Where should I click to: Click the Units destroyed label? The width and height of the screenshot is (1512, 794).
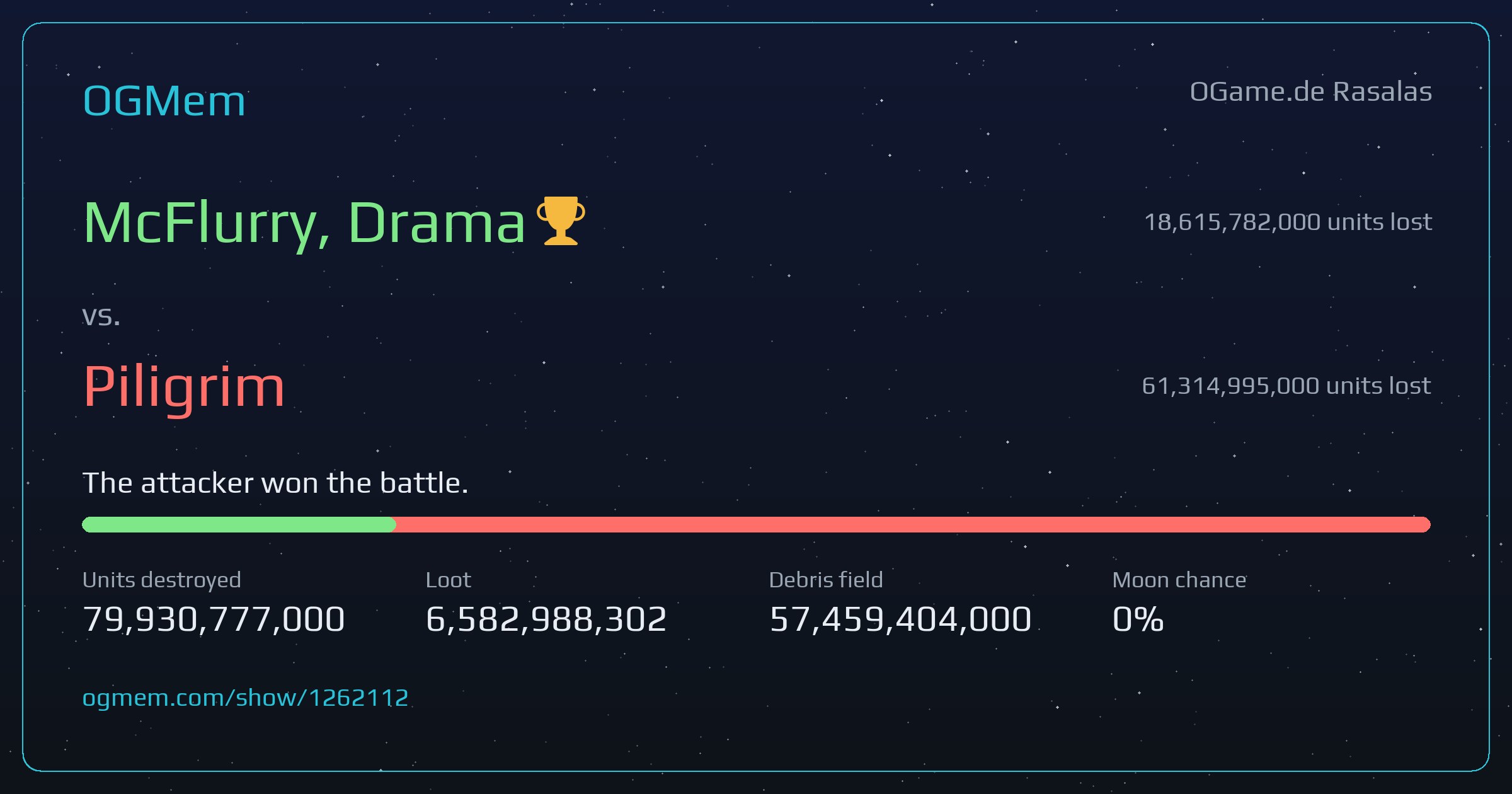pyautogui.click(x=162, y=580)
